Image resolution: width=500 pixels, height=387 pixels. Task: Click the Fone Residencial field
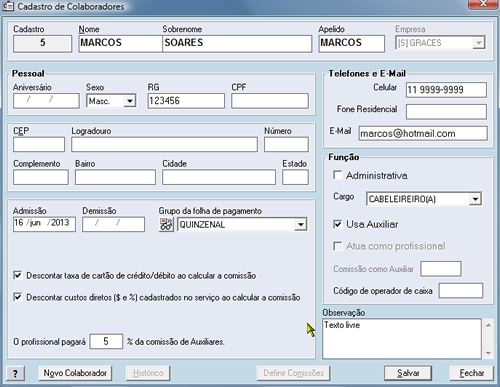(446, 112)
